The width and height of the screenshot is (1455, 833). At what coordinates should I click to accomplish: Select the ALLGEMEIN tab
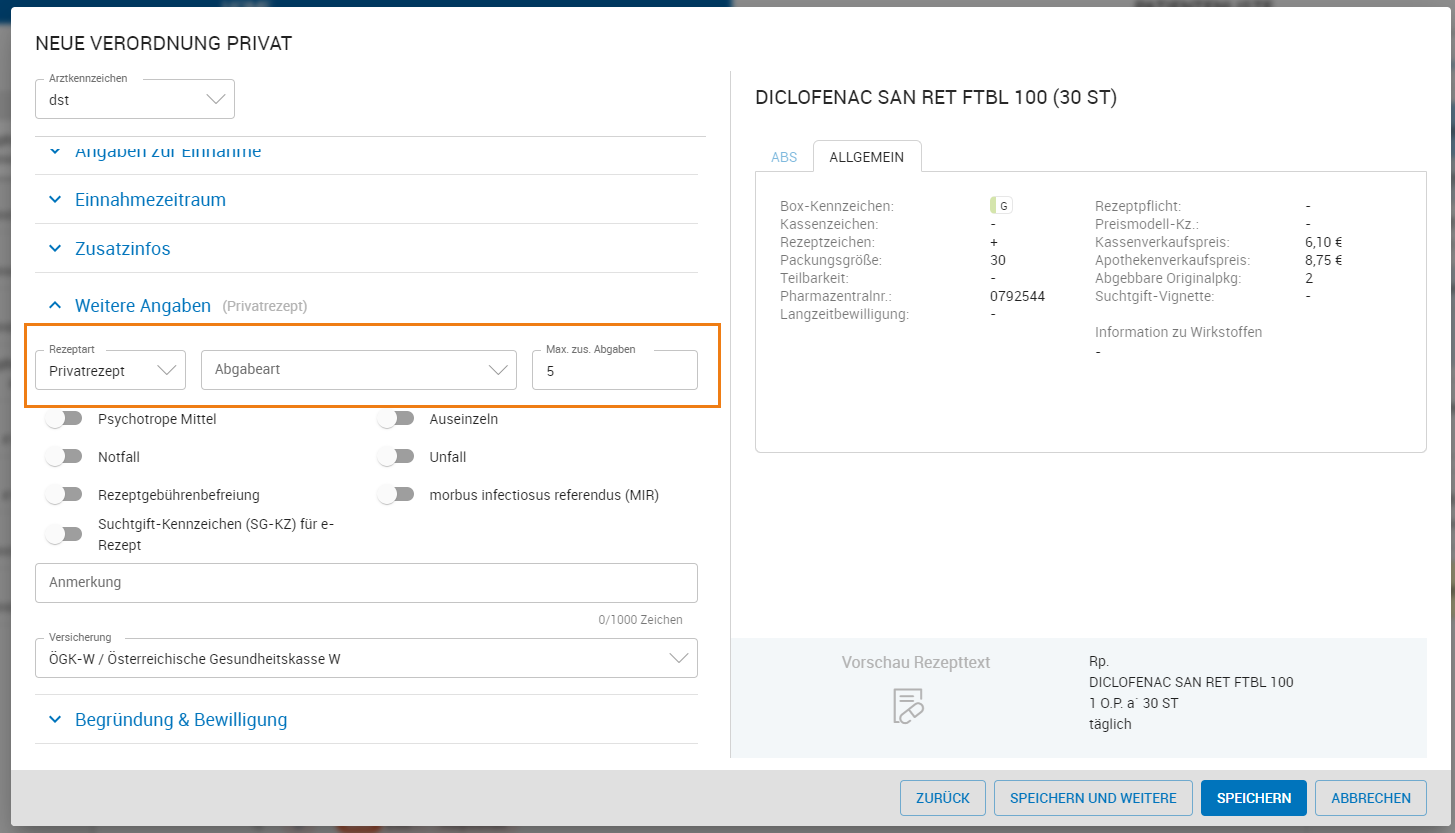point(867,157)
